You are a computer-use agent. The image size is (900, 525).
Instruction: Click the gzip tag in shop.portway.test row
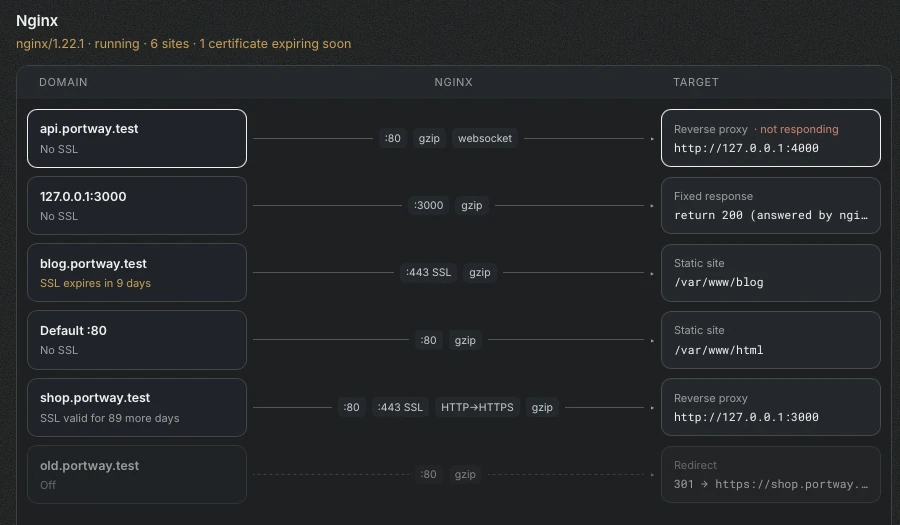(542, 407)
